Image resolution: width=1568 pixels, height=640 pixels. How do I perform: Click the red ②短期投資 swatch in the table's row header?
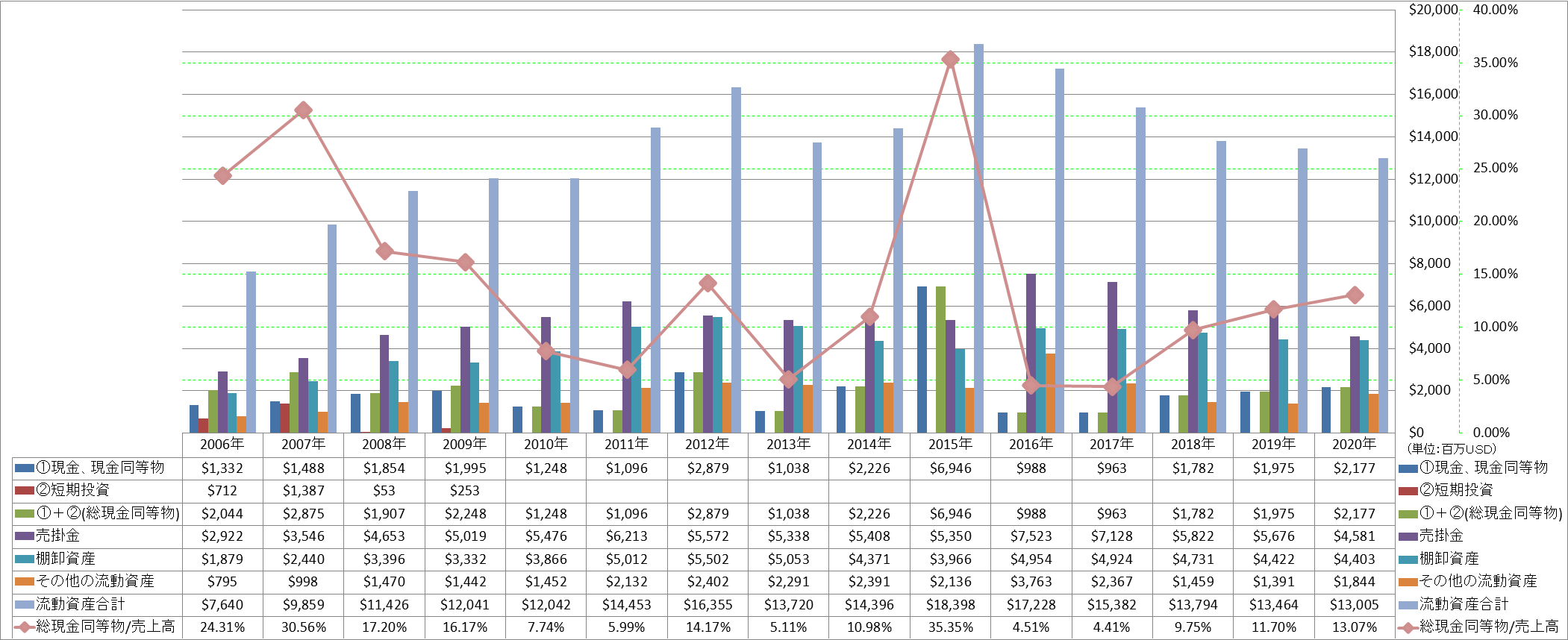[25, 491]
